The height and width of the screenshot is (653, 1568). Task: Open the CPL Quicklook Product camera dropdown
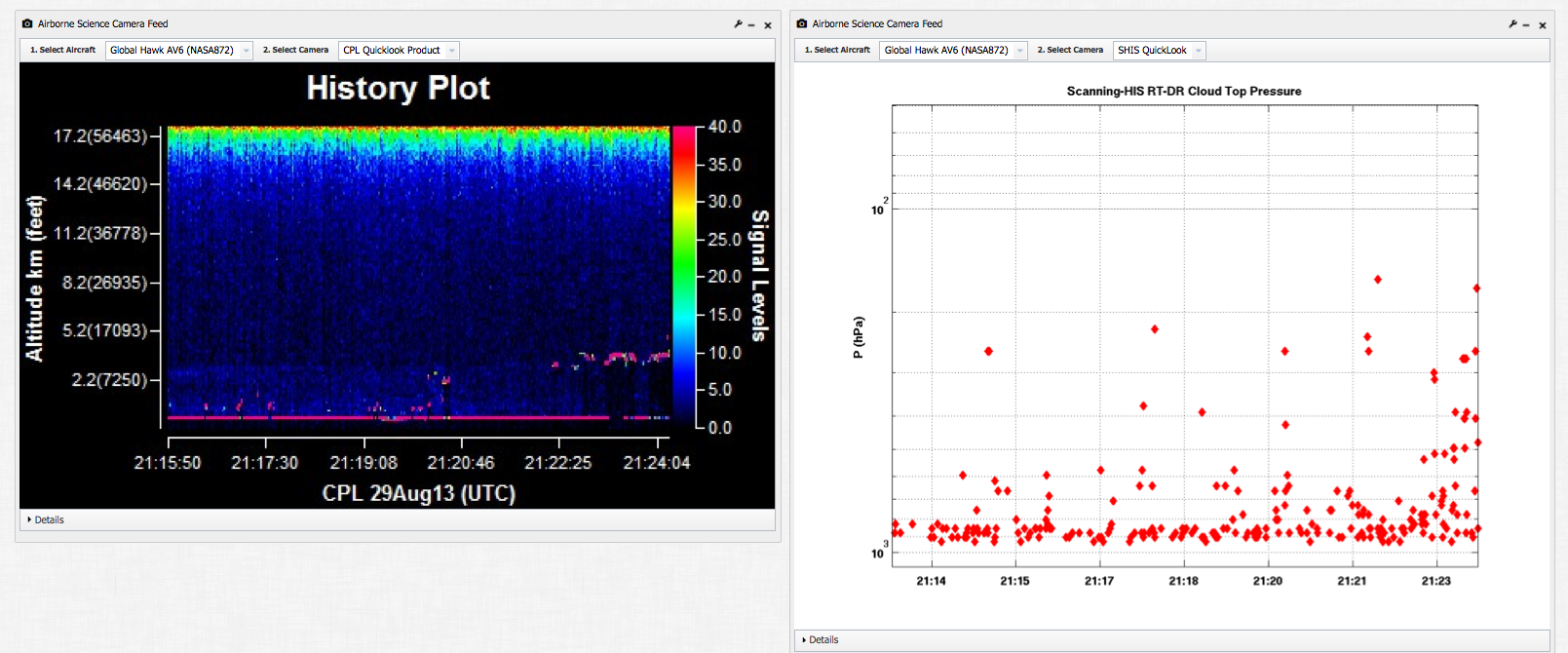(399, 50)
